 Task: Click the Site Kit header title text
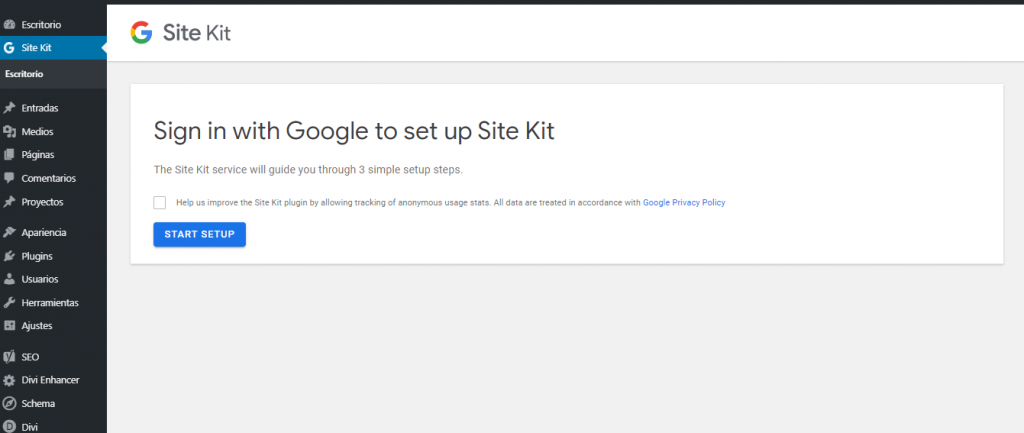[x=197, y=33]
